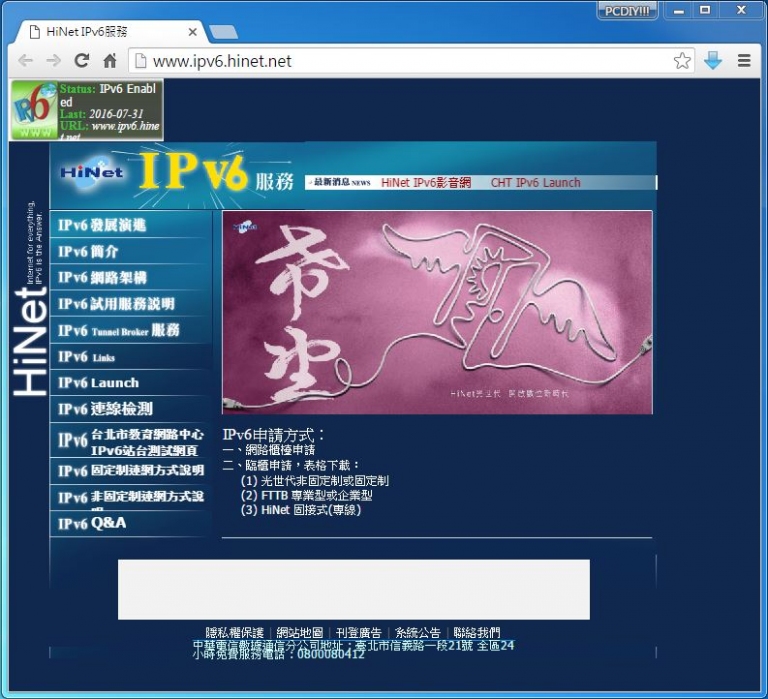
Task: Click the HiNet logo in header
Action: click(x=92, y=172)
